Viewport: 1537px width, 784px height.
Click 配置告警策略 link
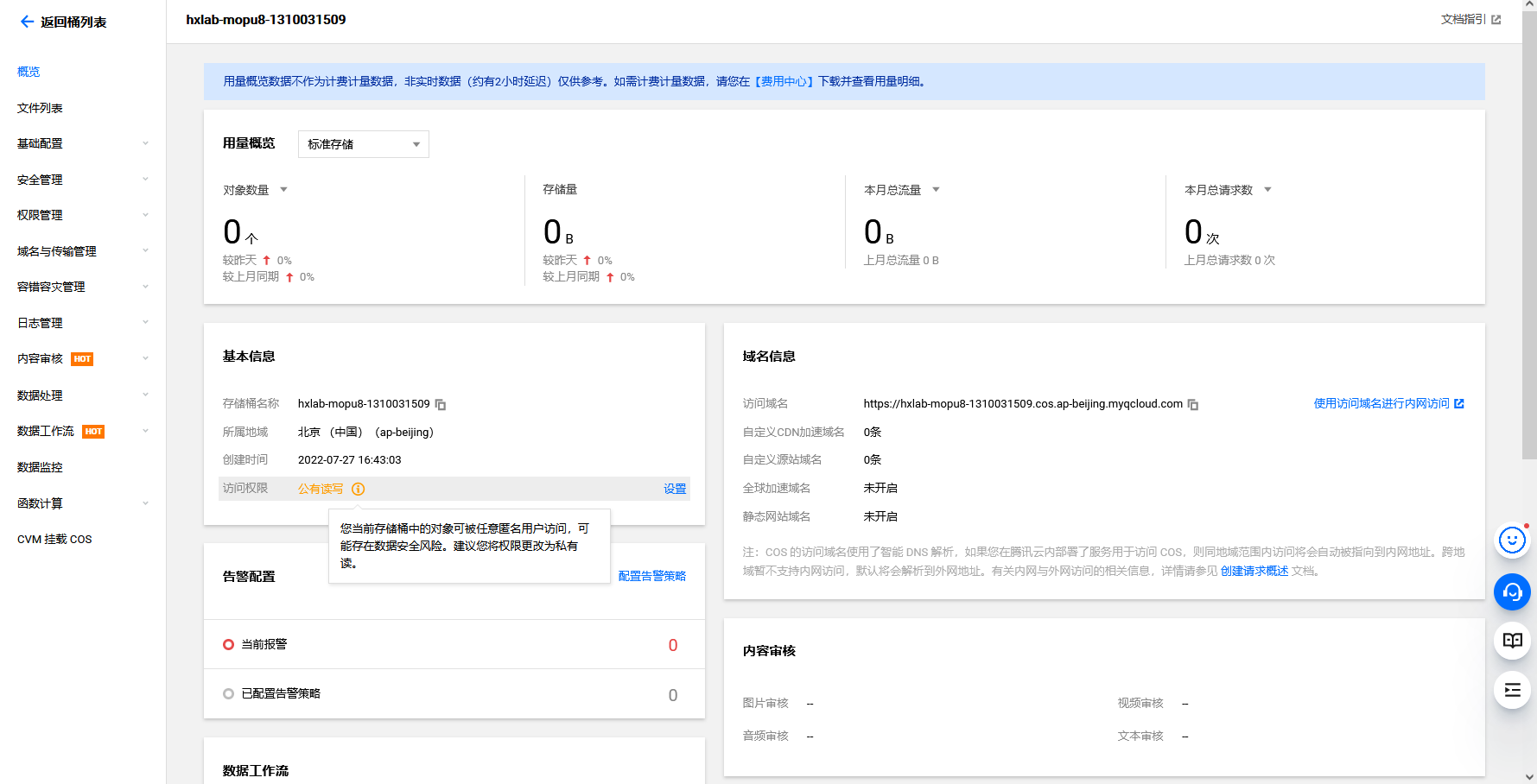[652, 576]
